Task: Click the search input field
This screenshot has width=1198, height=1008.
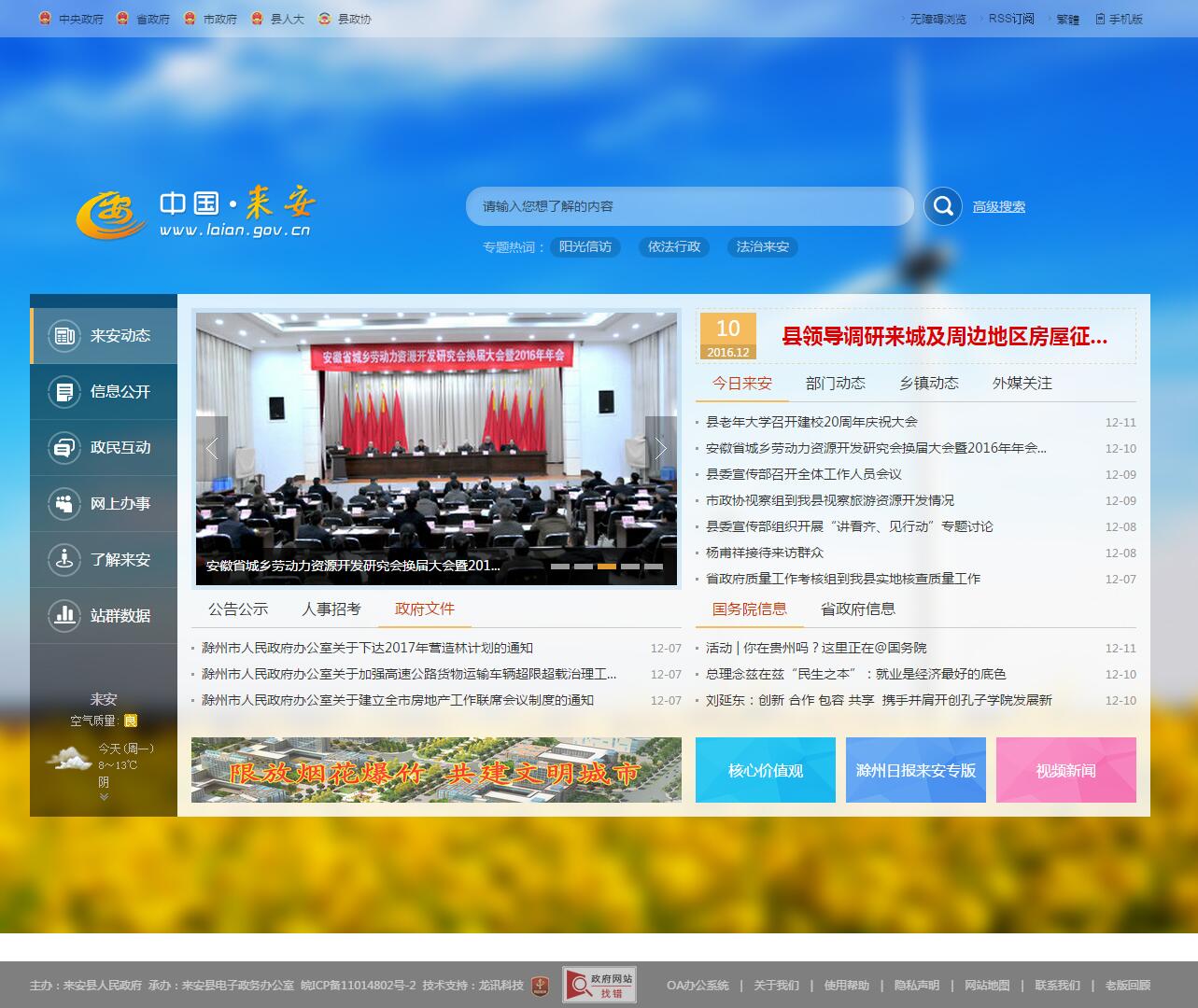Action: pos(690,206)
